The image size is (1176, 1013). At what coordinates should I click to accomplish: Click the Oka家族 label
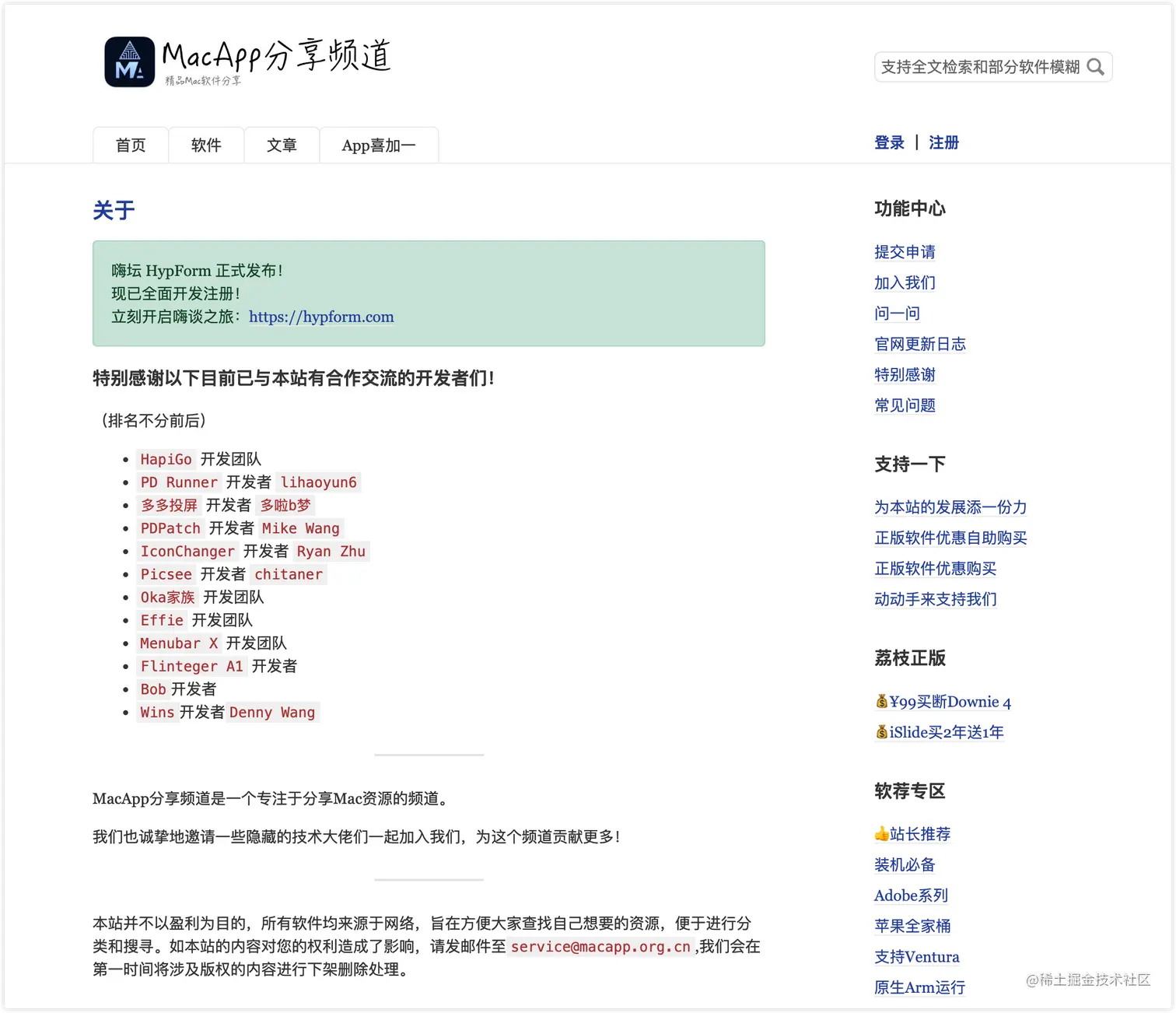pyautogui.click(x=167, y=597)
